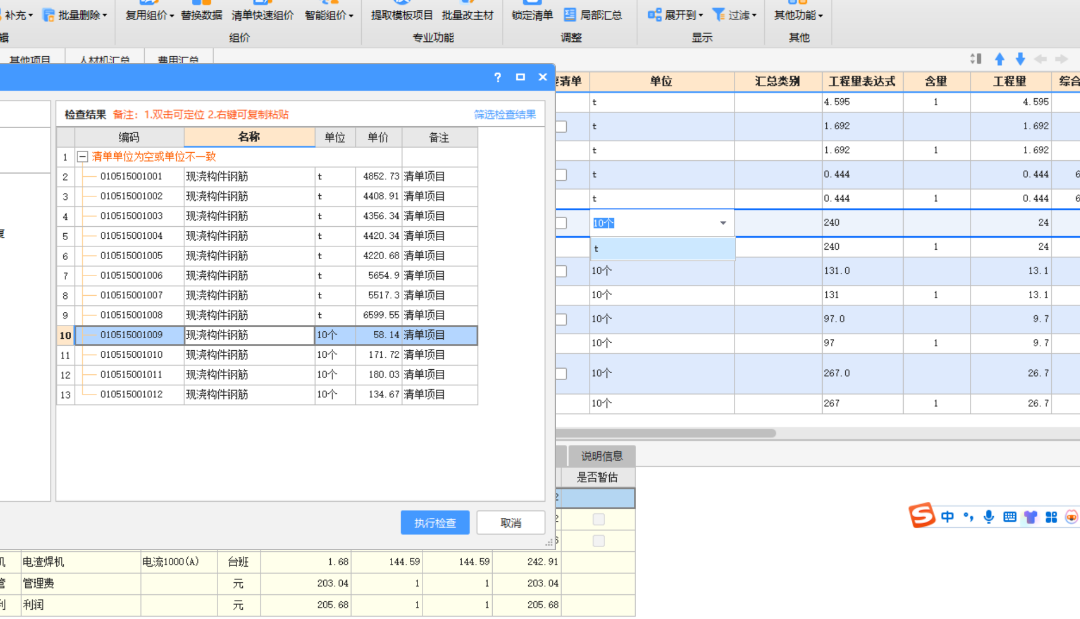
Task: Click the blue move-down arrow icon
Action: [1020, 59]
